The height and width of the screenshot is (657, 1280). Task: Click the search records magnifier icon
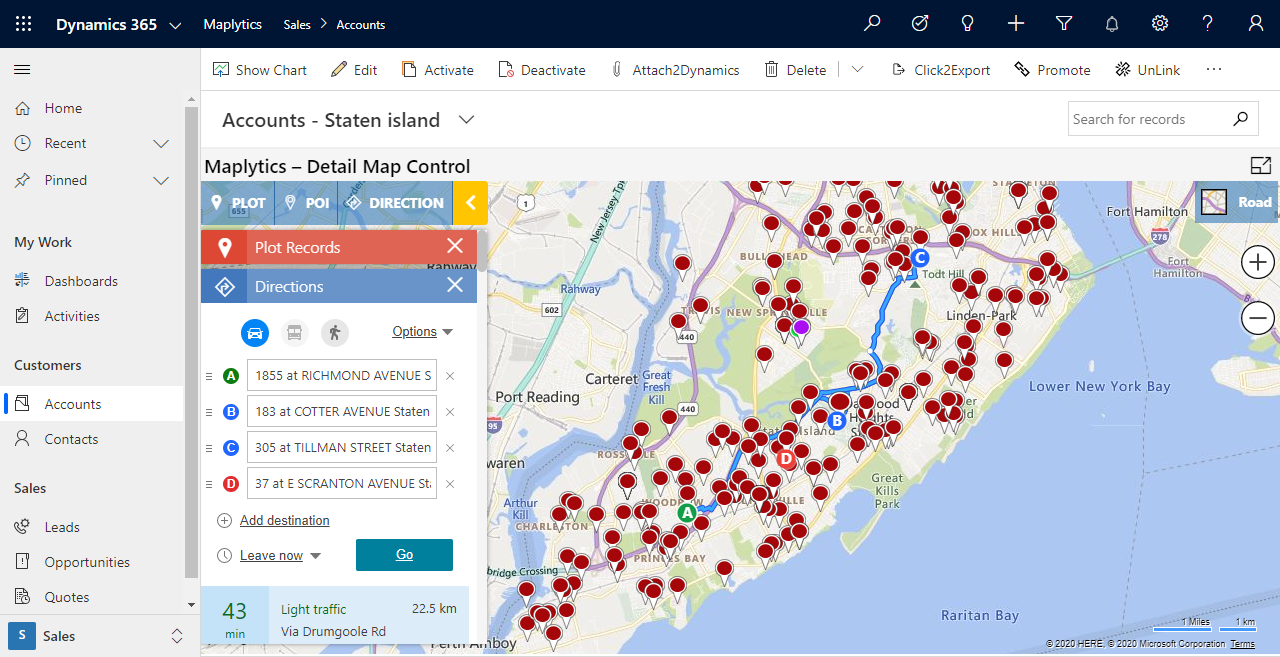1240,119
